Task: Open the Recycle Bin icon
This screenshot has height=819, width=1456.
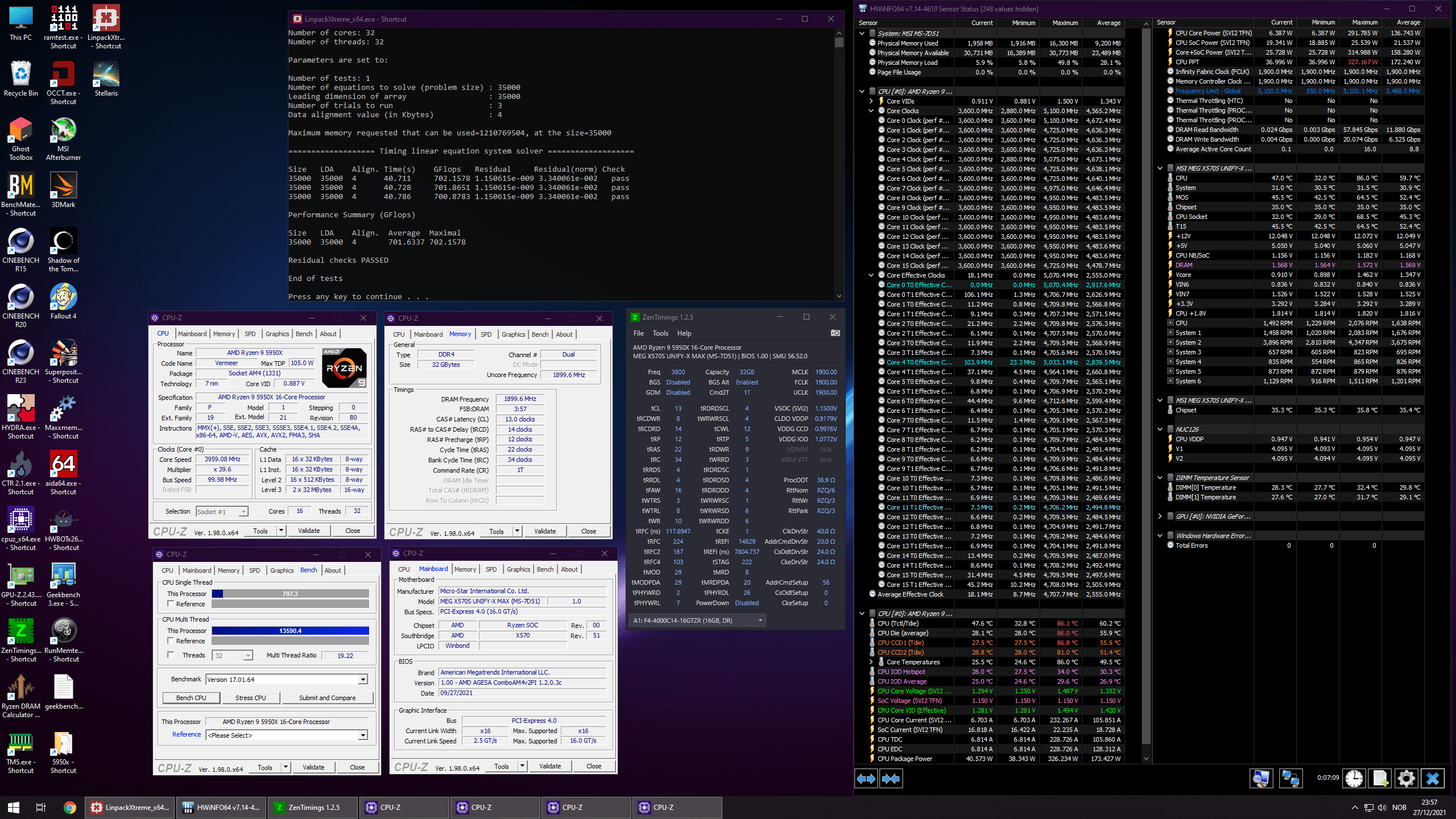Action: click(21, 79)
